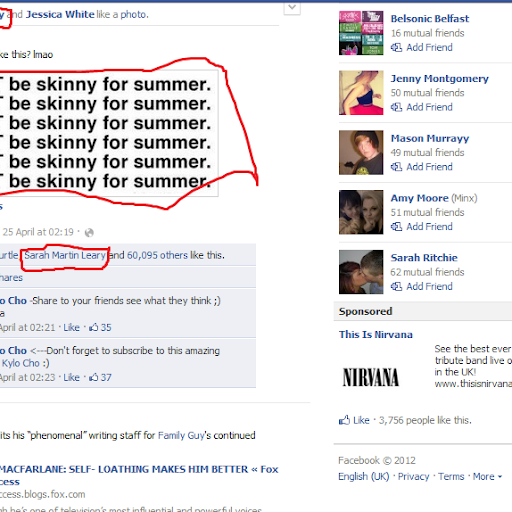Click Add Friend icon for Belsonic Belfast
This screenshot has width=512, height=512.
coord(396,47)
